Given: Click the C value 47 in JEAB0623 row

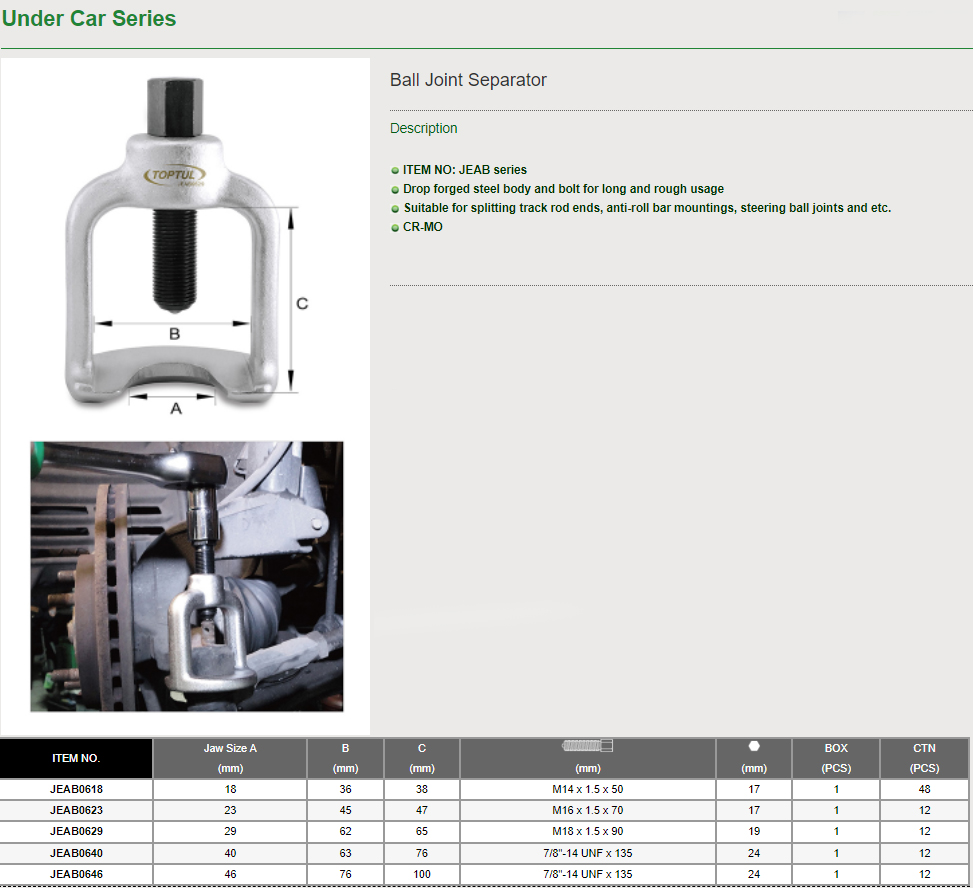Looking at the screenshot, I should coord(422,810).
